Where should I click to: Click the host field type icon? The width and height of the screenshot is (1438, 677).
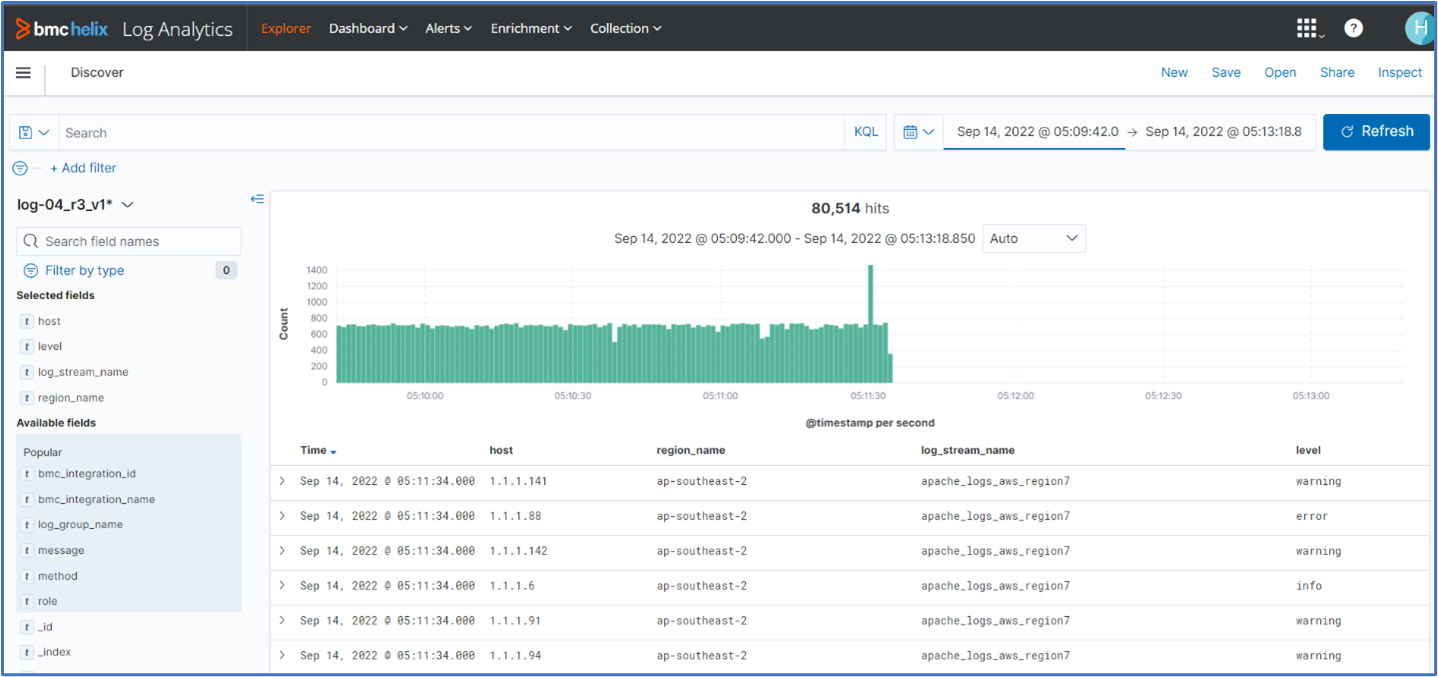27,321
